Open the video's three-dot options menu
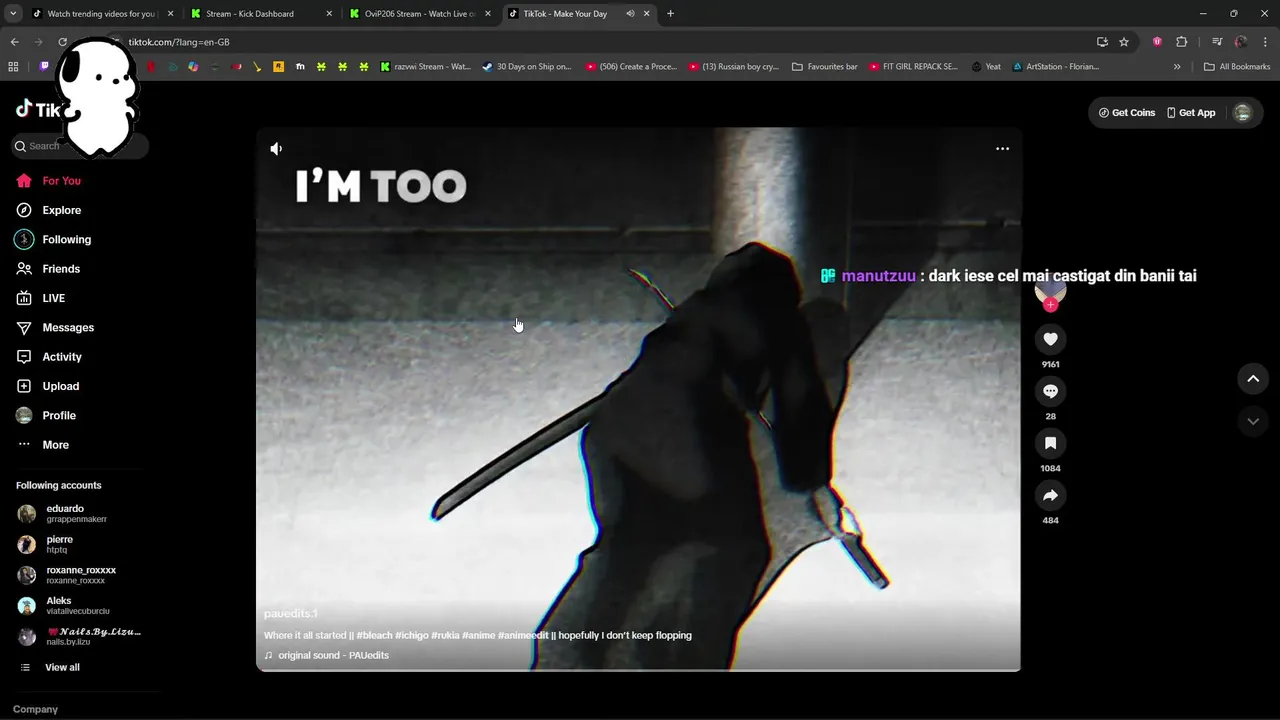Viewport: 1280px width, 720px height. click(x=1002, y=149)
